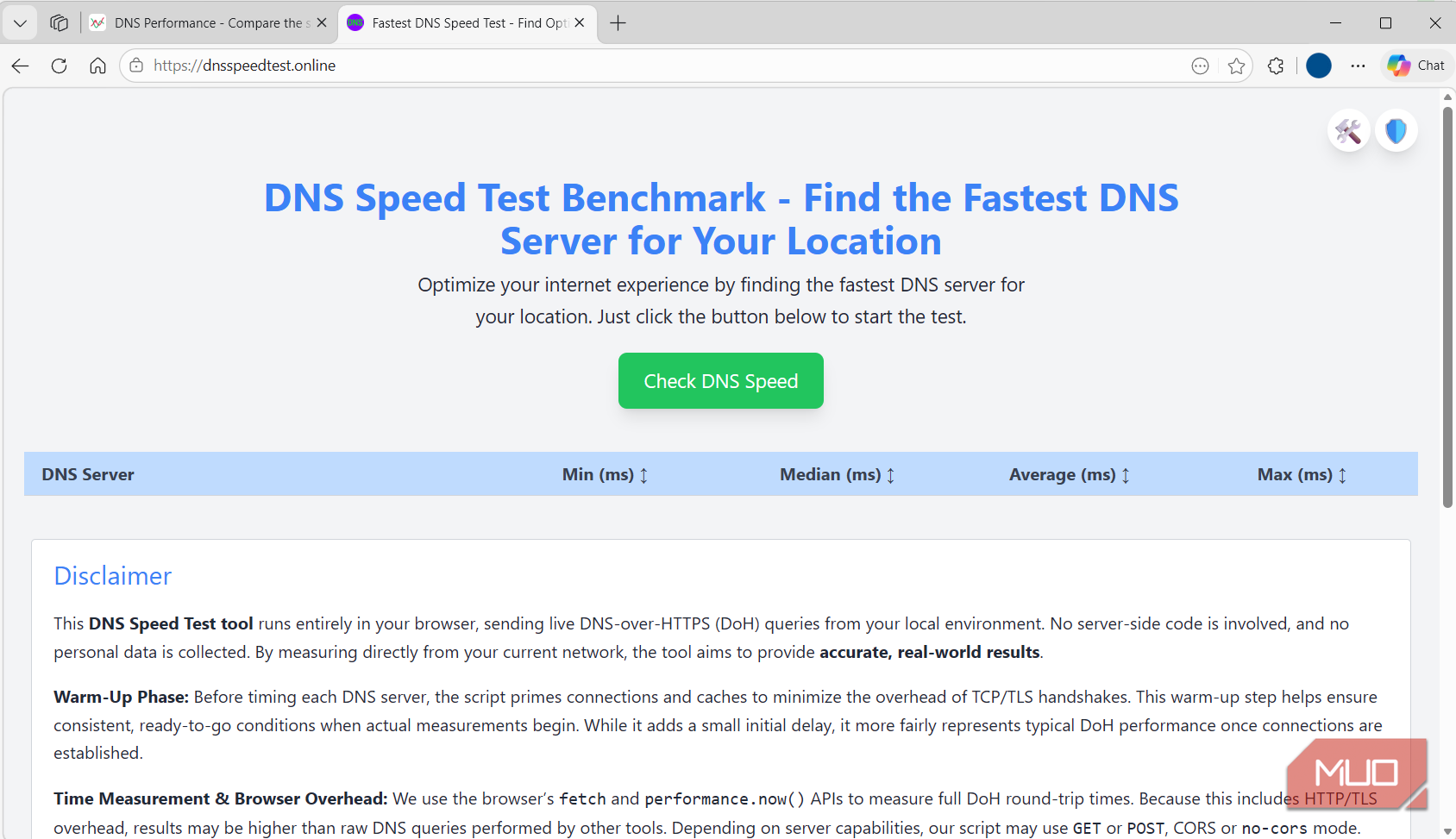This screenshot has width=1456, height=839.
Task: Sort results by Max (ms) column
Action: click(1302, 474)
